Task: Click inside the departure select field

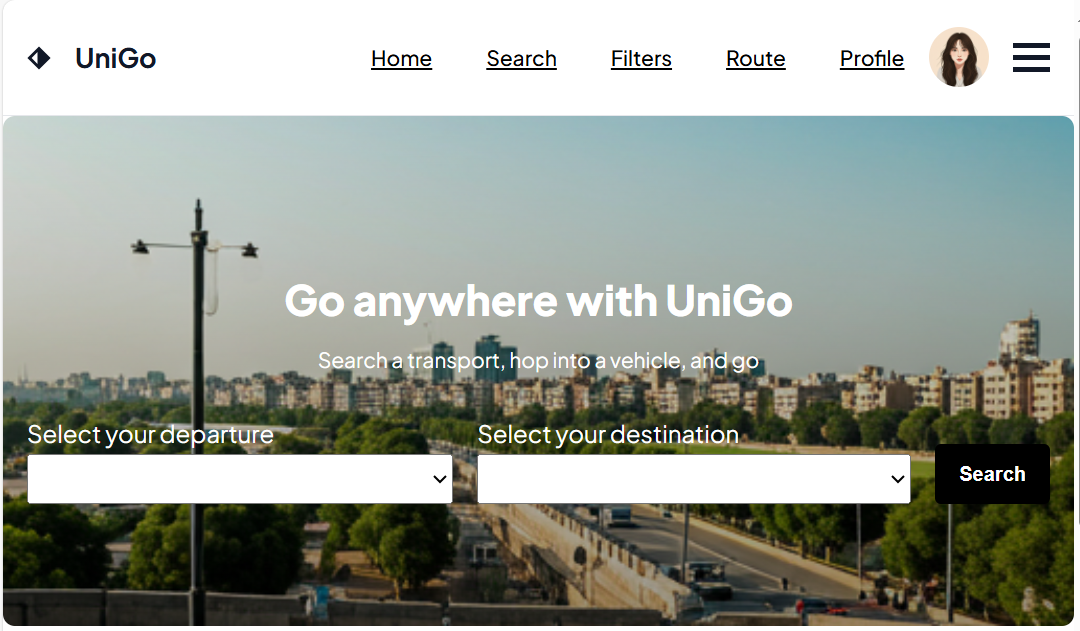Action: click(200, 478)
